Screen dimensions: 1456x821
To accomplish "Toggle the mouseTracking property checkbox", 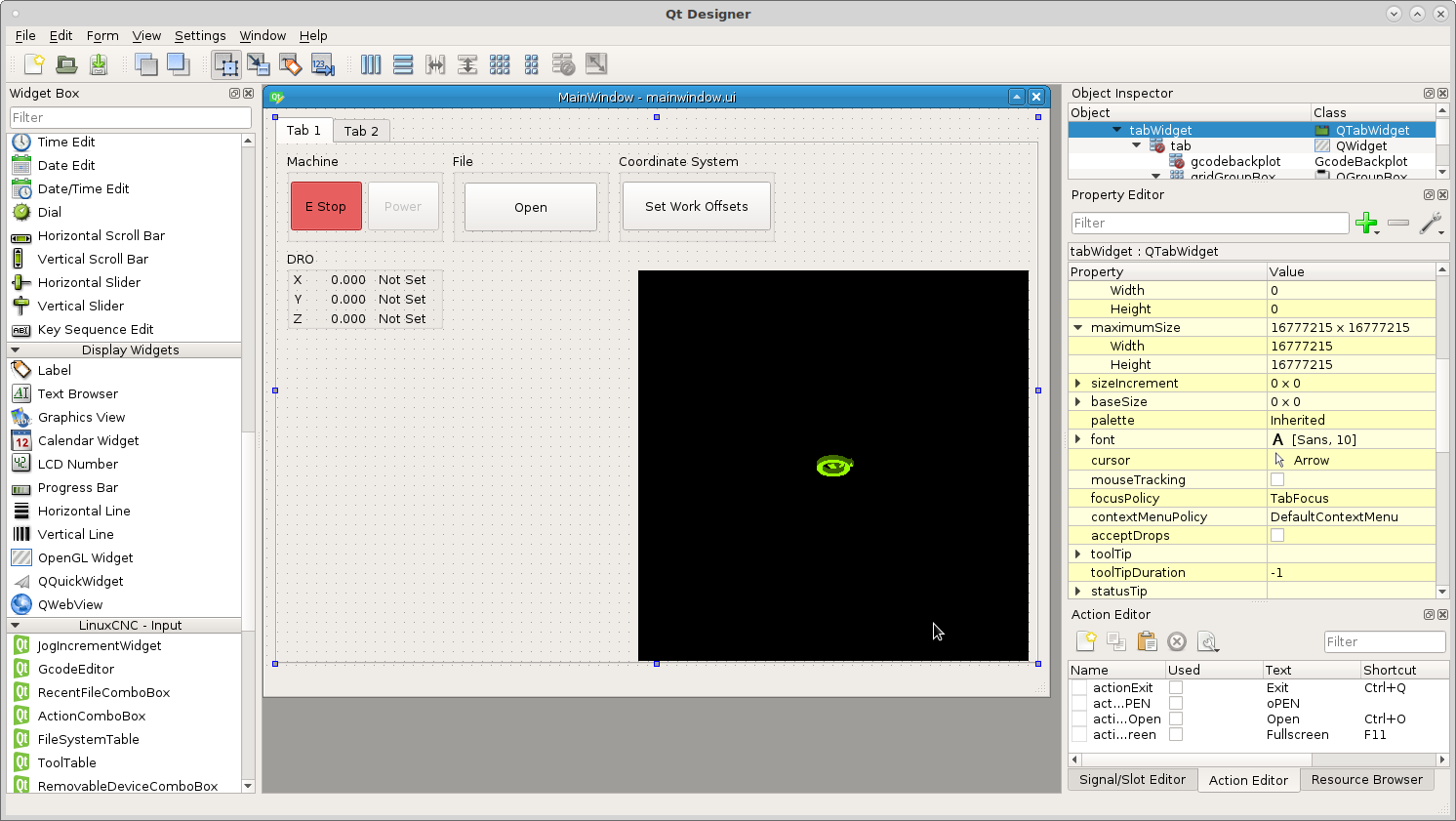I will 1277,479.
